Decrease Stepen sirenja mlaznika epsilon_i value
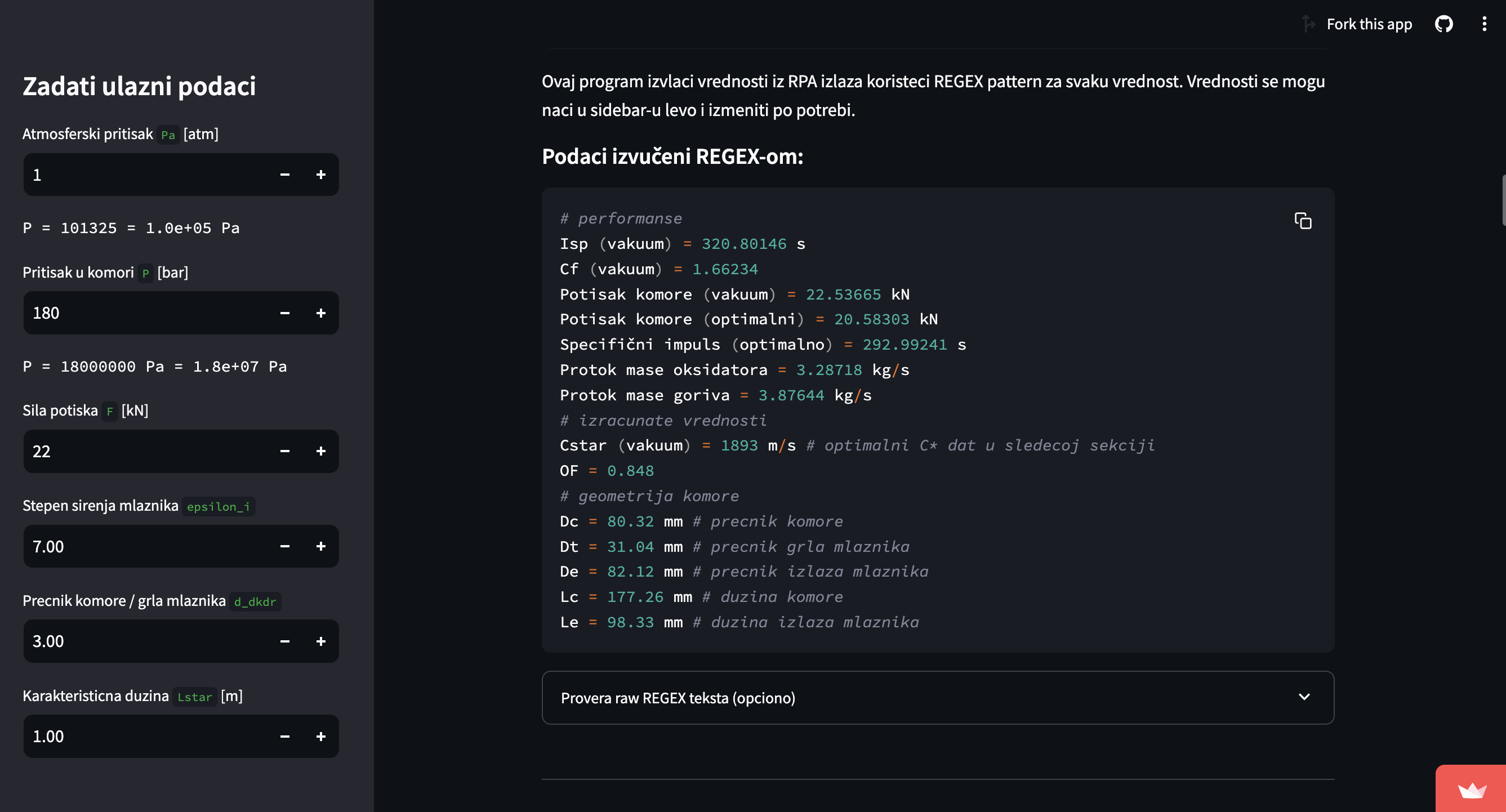Screen dimensions: 1506x812 click(x=285, y=546)
